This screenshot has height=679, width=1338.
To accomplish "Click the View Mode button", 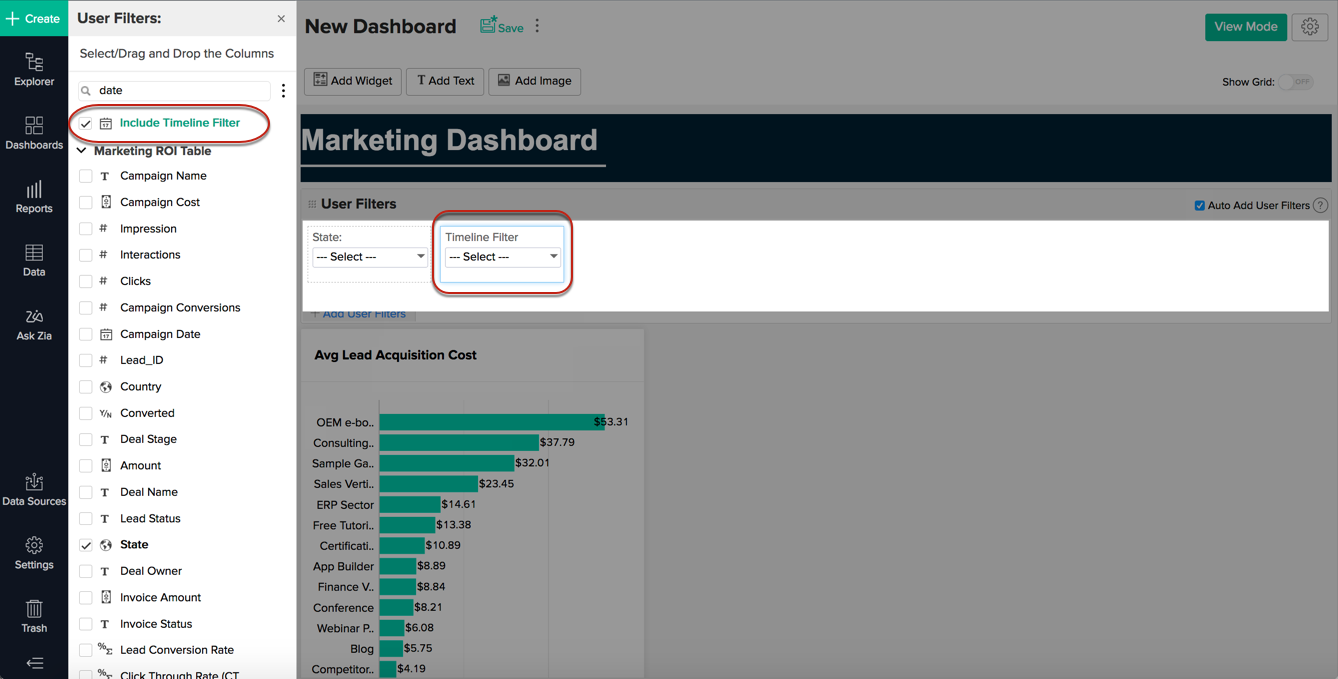I will click(1245, 27).
